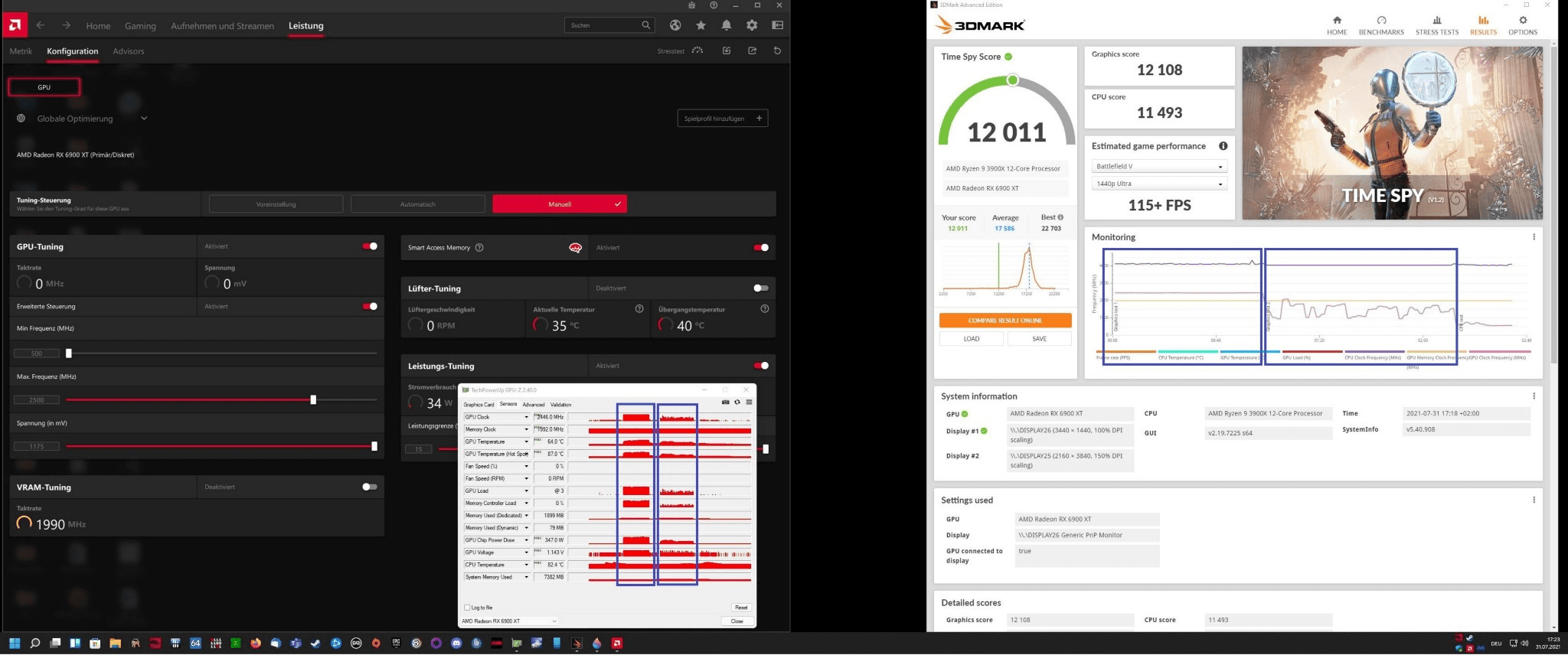Image resolution: width=1568 pixels, height=655 pixels.
Task: Enable Lüfter-Tuning switch
Action: [761, 288]
